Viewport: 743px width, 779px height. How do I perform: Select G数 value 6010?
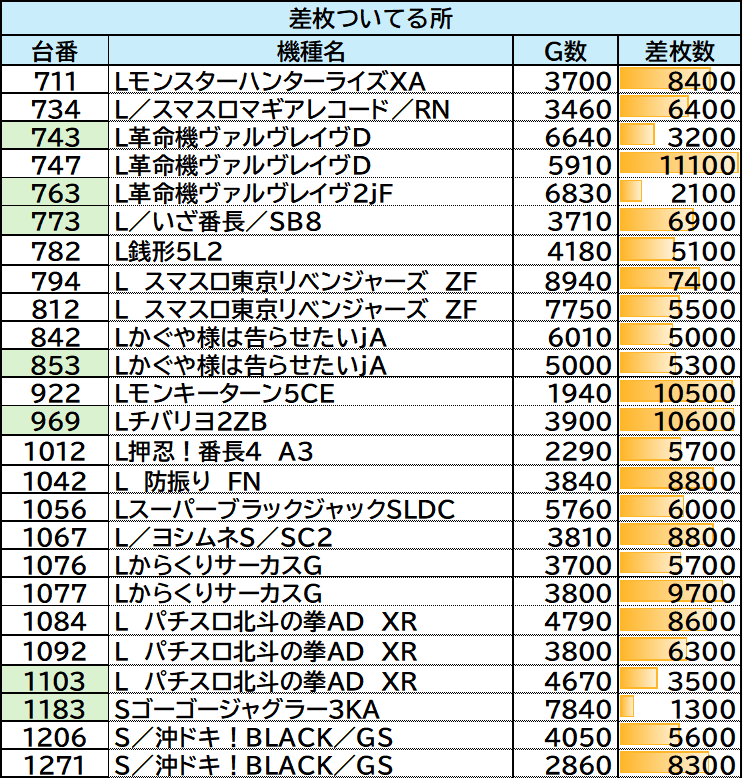tap(565, 336)
